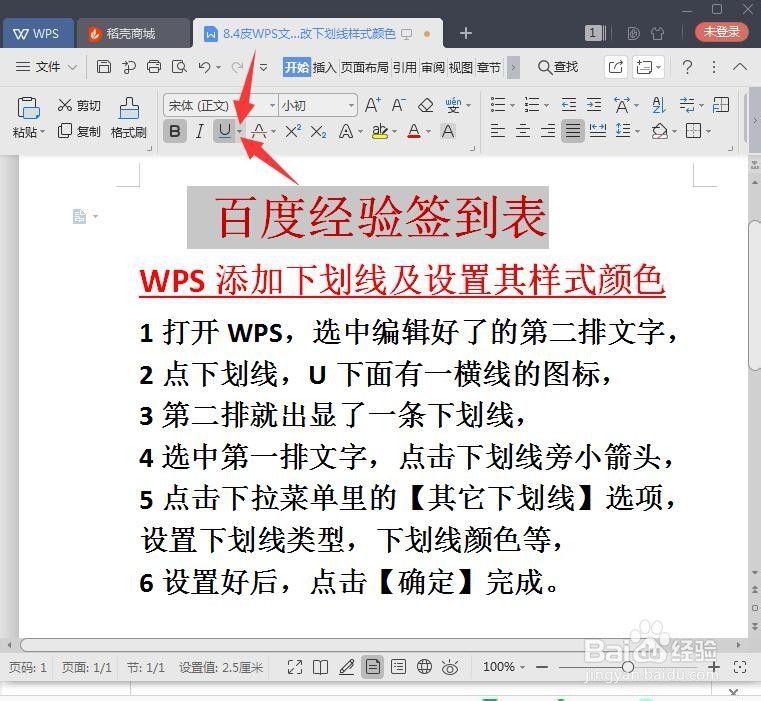Switch to outline view in status bar
The width and height of the screenshot is (761, 701).
click(x=398, y=667)
